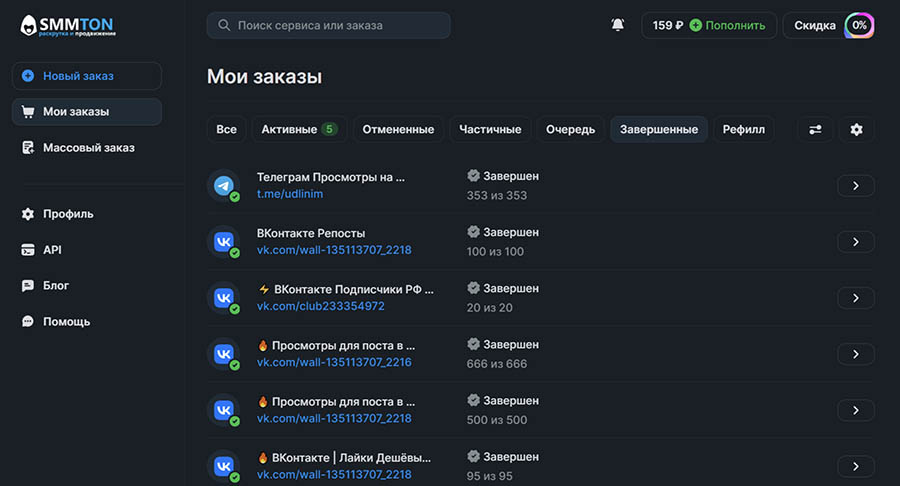Open Помощь in the sidebar
The height and width of the screenshot is (486, 900).
click(66, 322)
